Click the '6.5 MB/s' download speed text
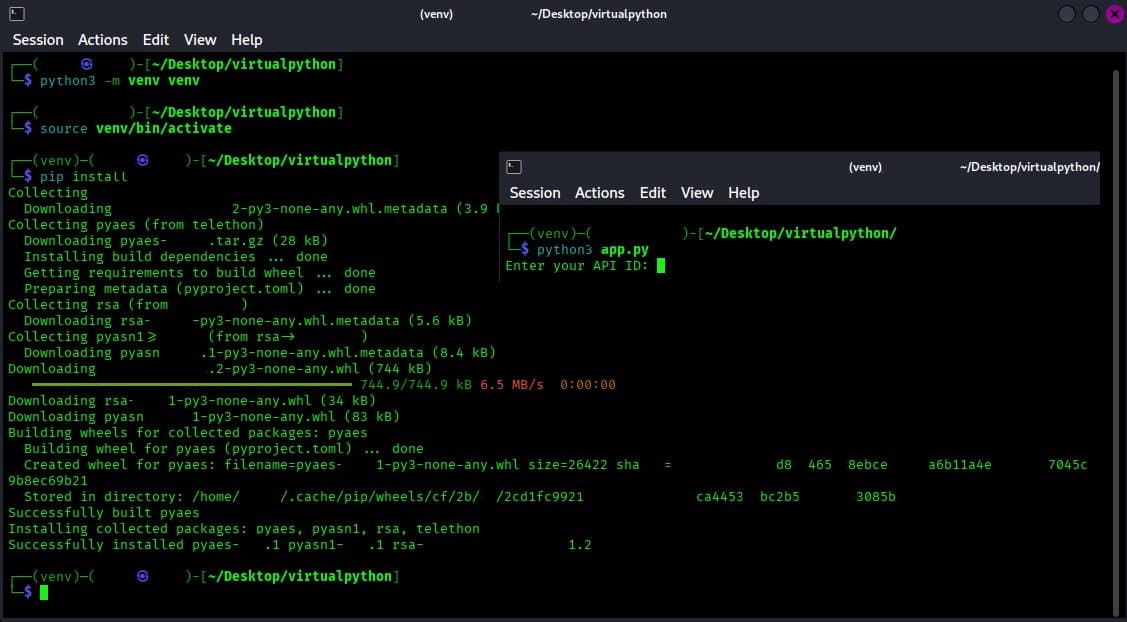This screenshot has width=1127, height=622. point(512,385)
